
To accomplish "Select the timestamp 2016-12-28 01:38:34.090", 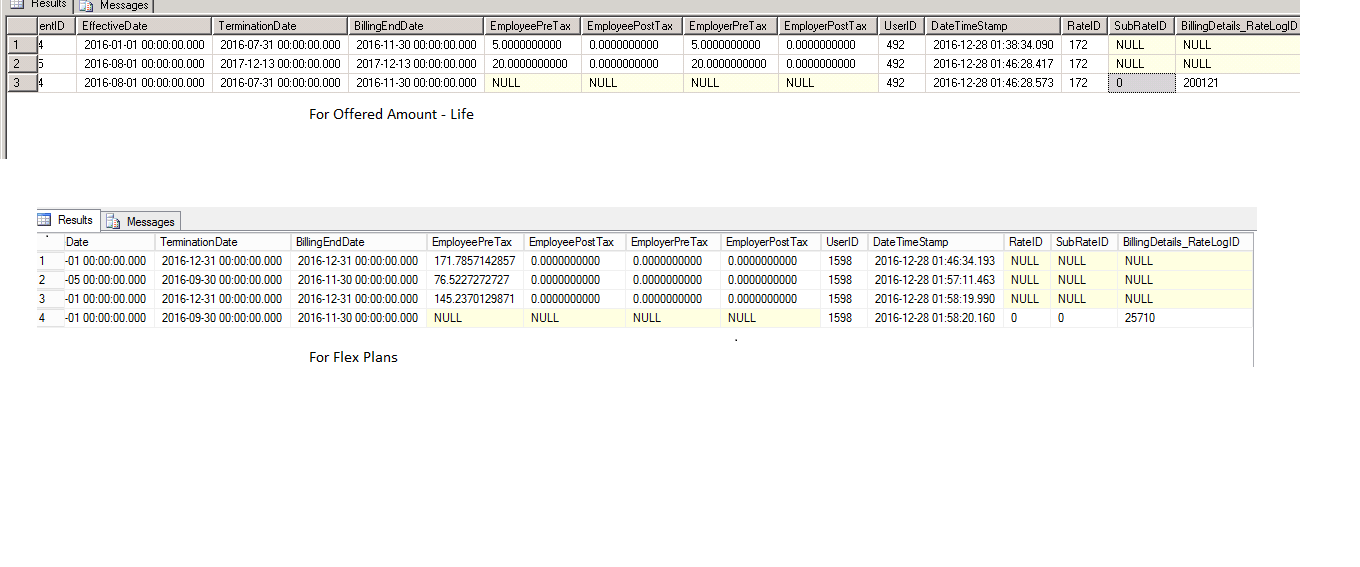I will click(x=992, y=45).
